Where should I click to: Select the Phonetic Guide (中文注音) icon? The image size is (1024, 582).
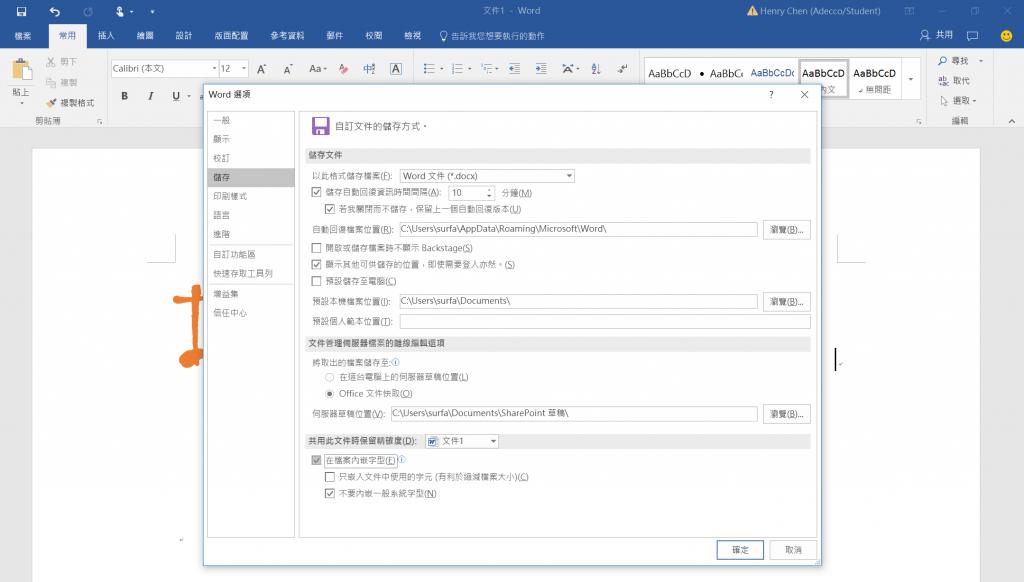point(369,69)
